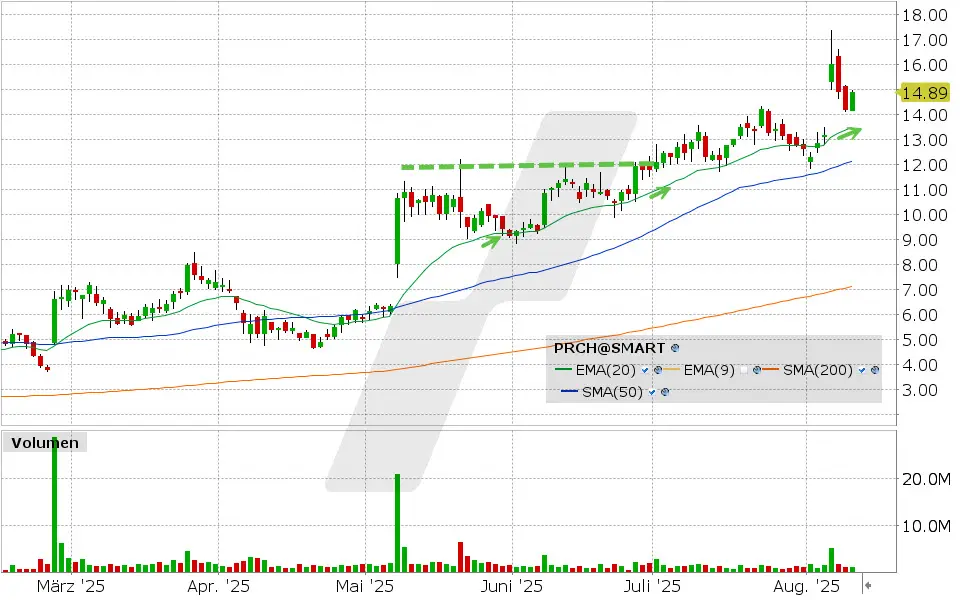Click the 20.0M volume axis label
Image resolution: width=960 pixels, height=600 pixels.
pos(926,479)
